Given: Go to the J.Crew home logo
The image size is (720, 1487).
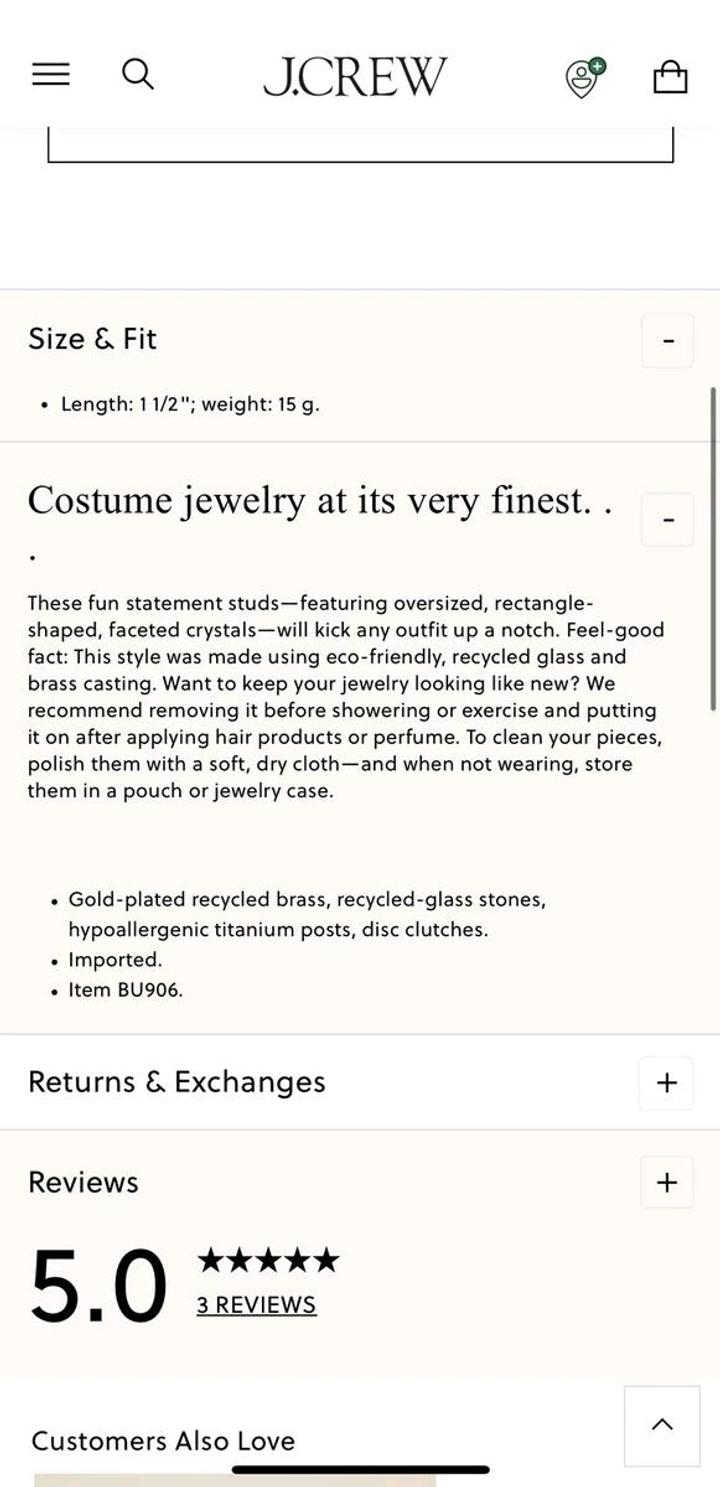Looking at the screenshot, I should [355, 77].
